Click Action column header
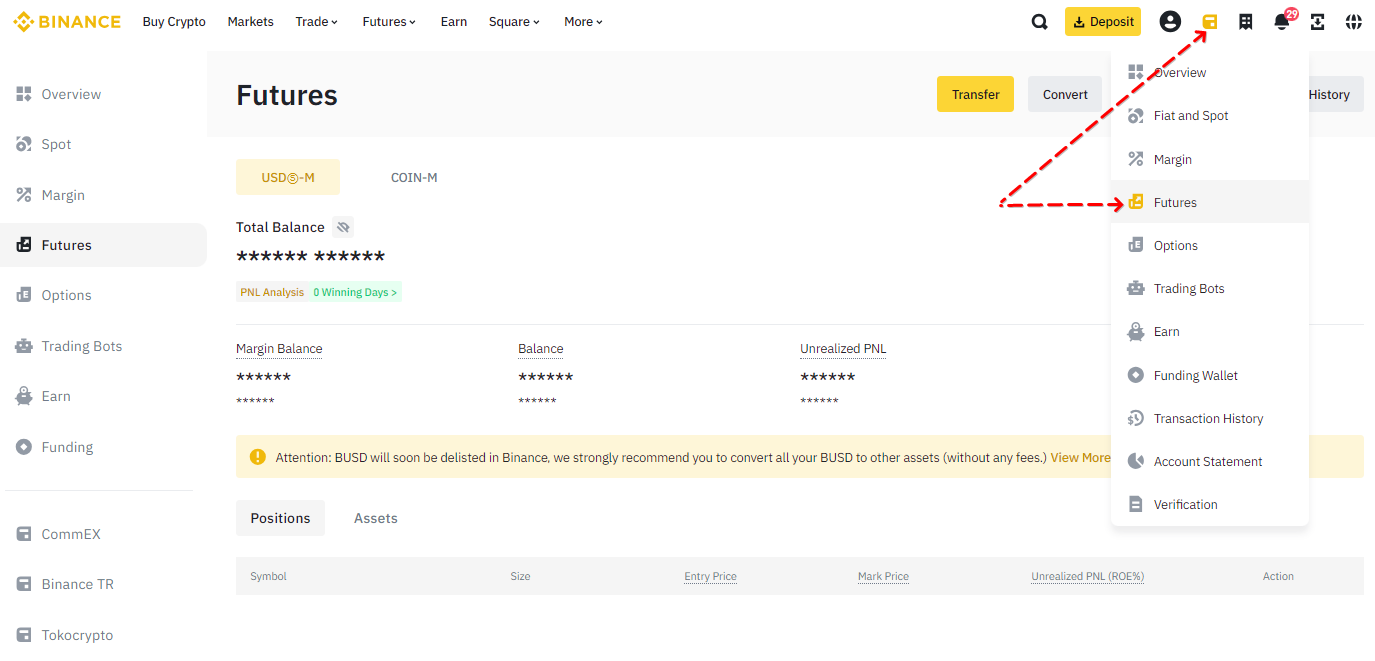This screenshot has height=661, width=1375. 1278,576
